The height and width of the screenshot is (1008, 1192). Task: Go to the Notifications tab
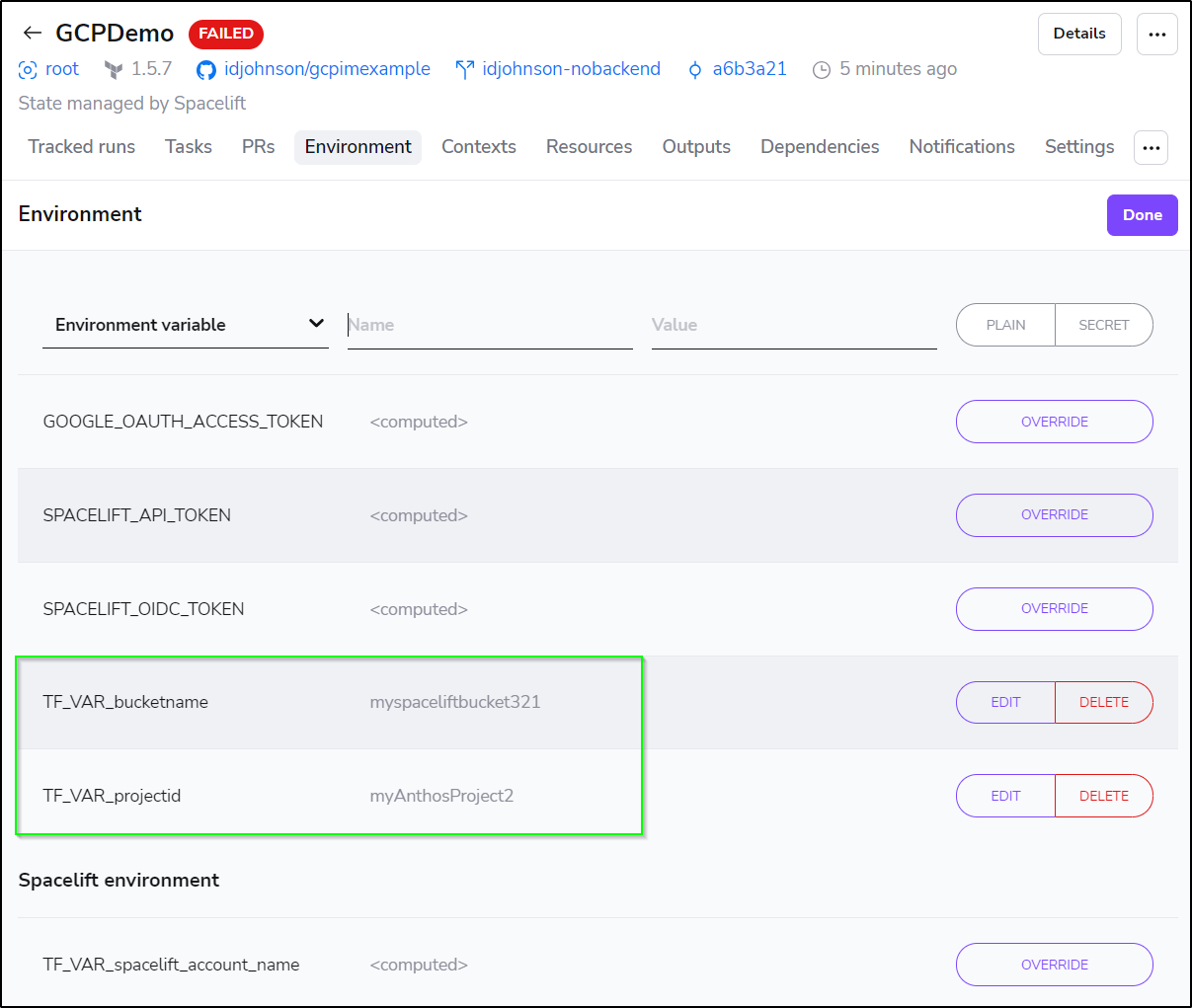[x=962, y=147]
